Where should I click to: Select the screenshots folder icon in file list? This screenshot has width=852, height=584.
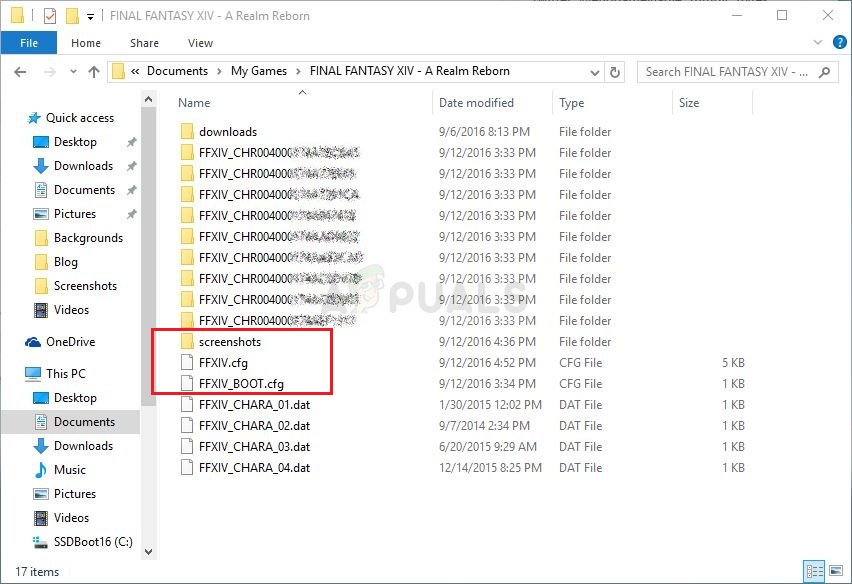pos(187,342)
